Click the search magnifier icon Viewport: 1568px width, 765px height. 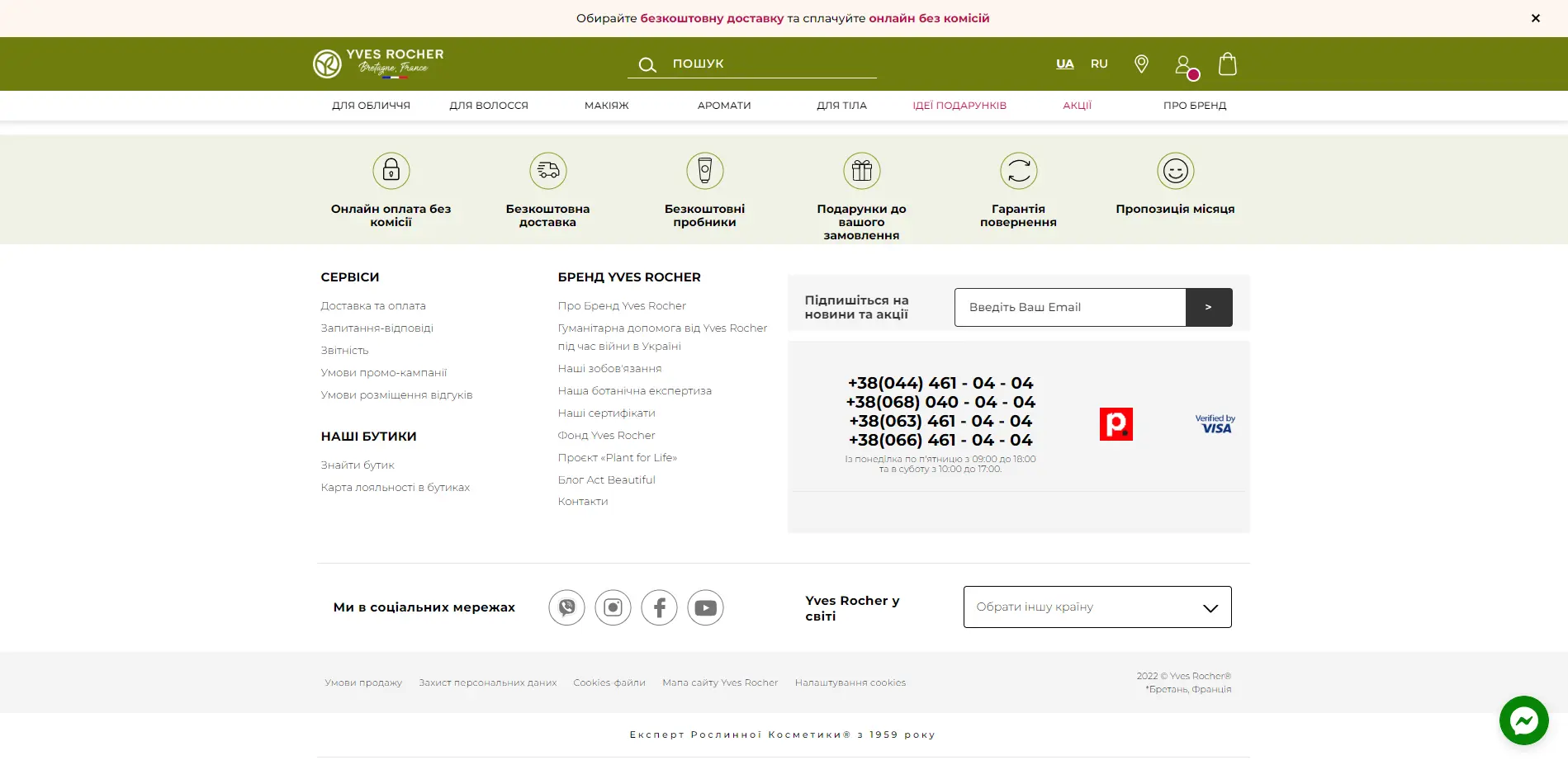647,64
